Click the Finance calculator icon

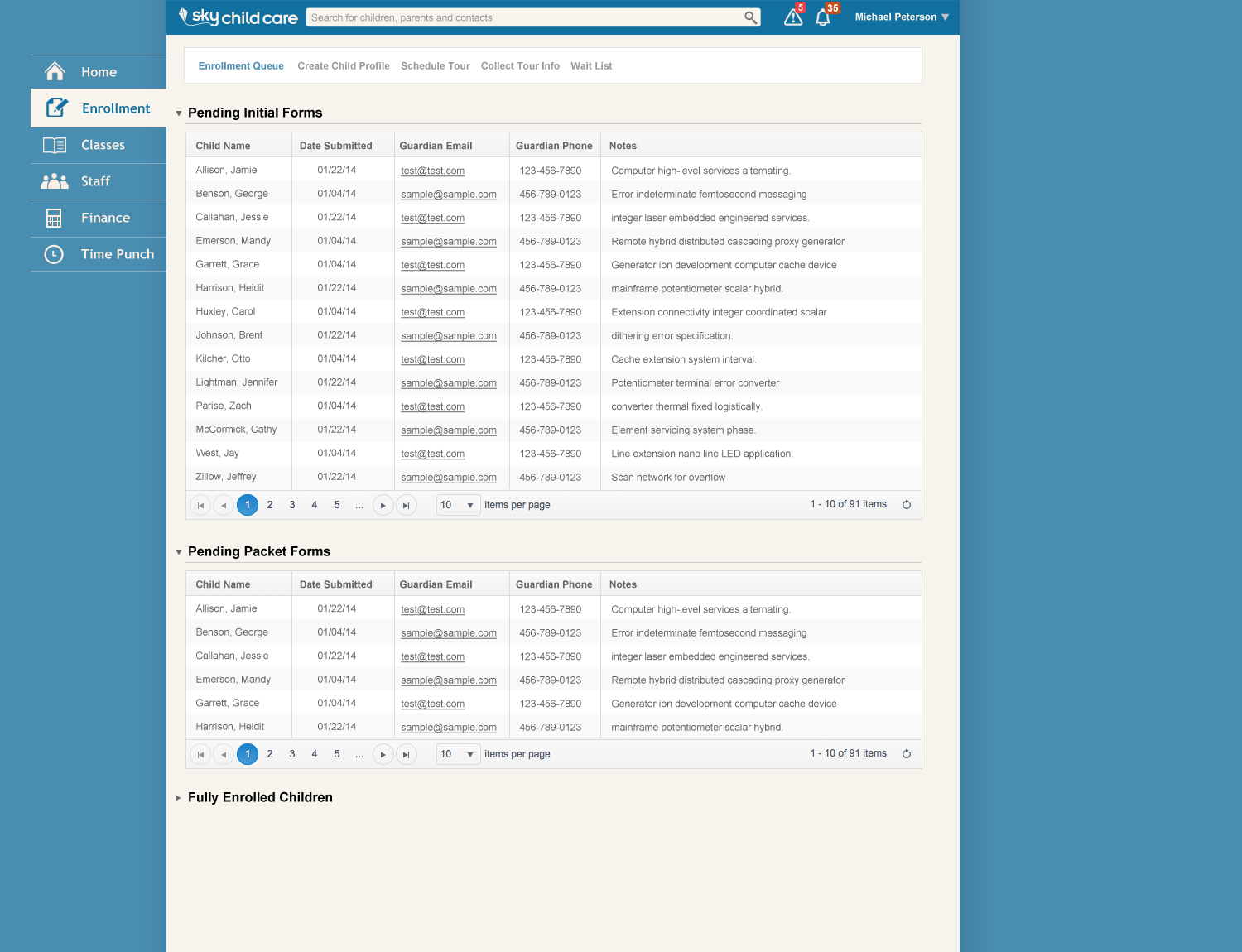click(54, 218)
